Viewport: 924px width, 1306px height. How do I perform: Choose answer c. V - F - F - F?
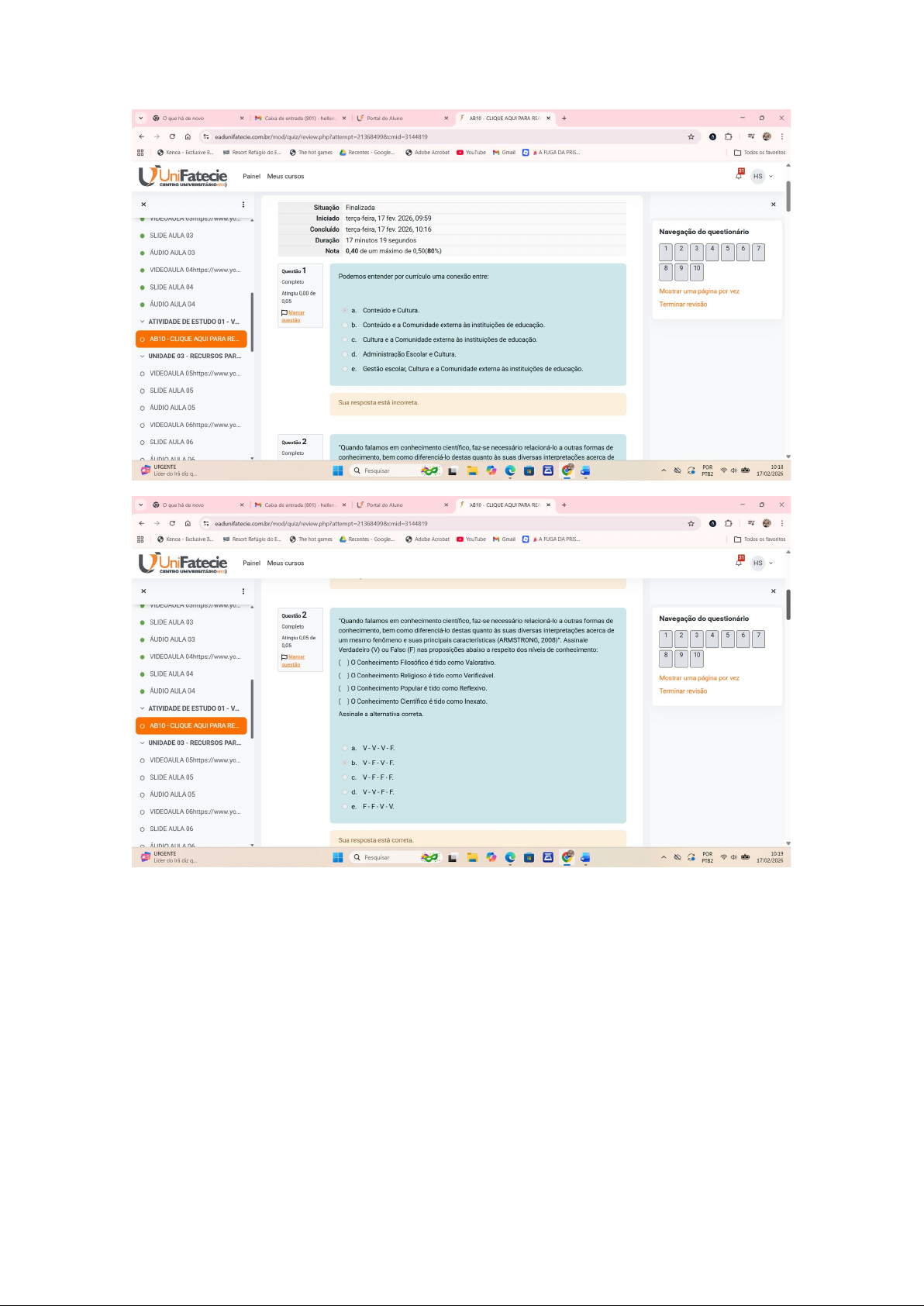(345, 777)
